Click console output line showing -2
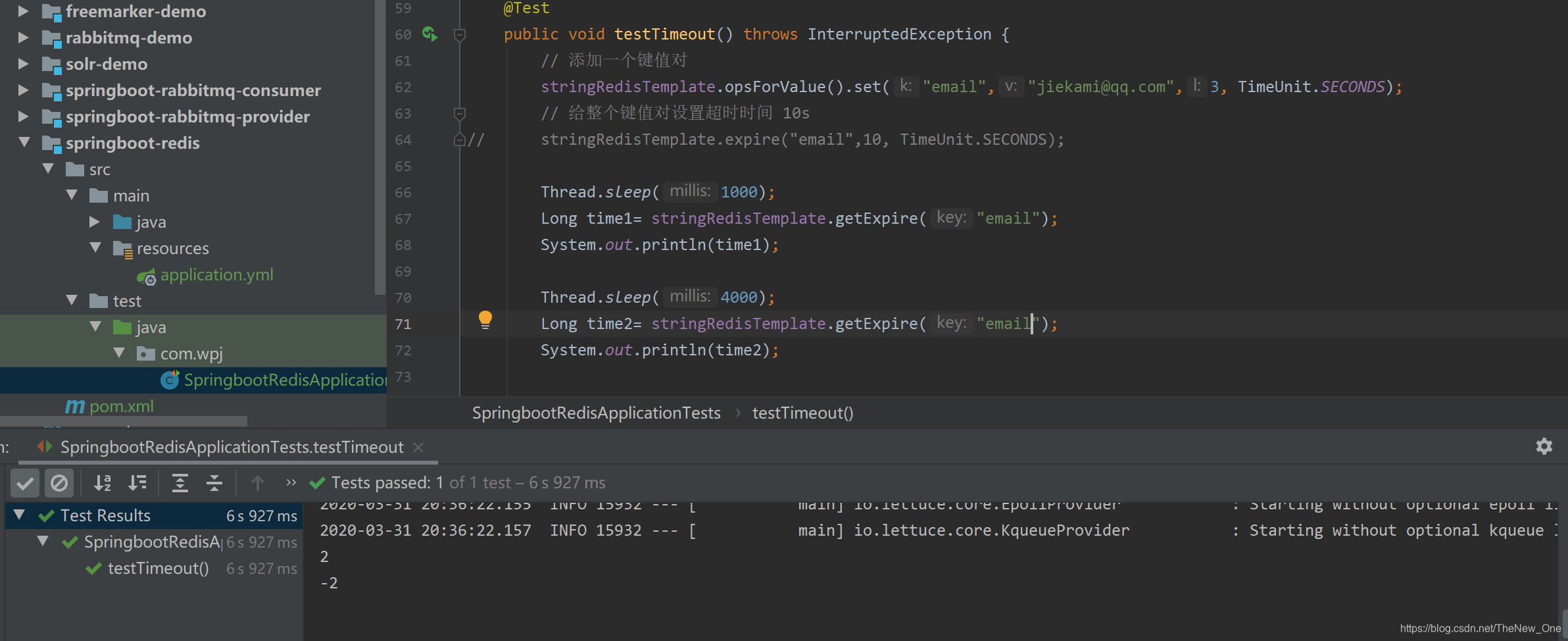1568x641 pixels. click(329, 583)
